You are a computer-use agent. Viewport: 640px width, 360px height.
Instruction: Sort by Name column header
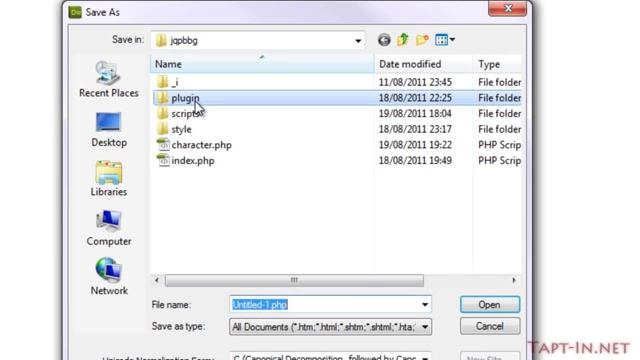[262, 64]
